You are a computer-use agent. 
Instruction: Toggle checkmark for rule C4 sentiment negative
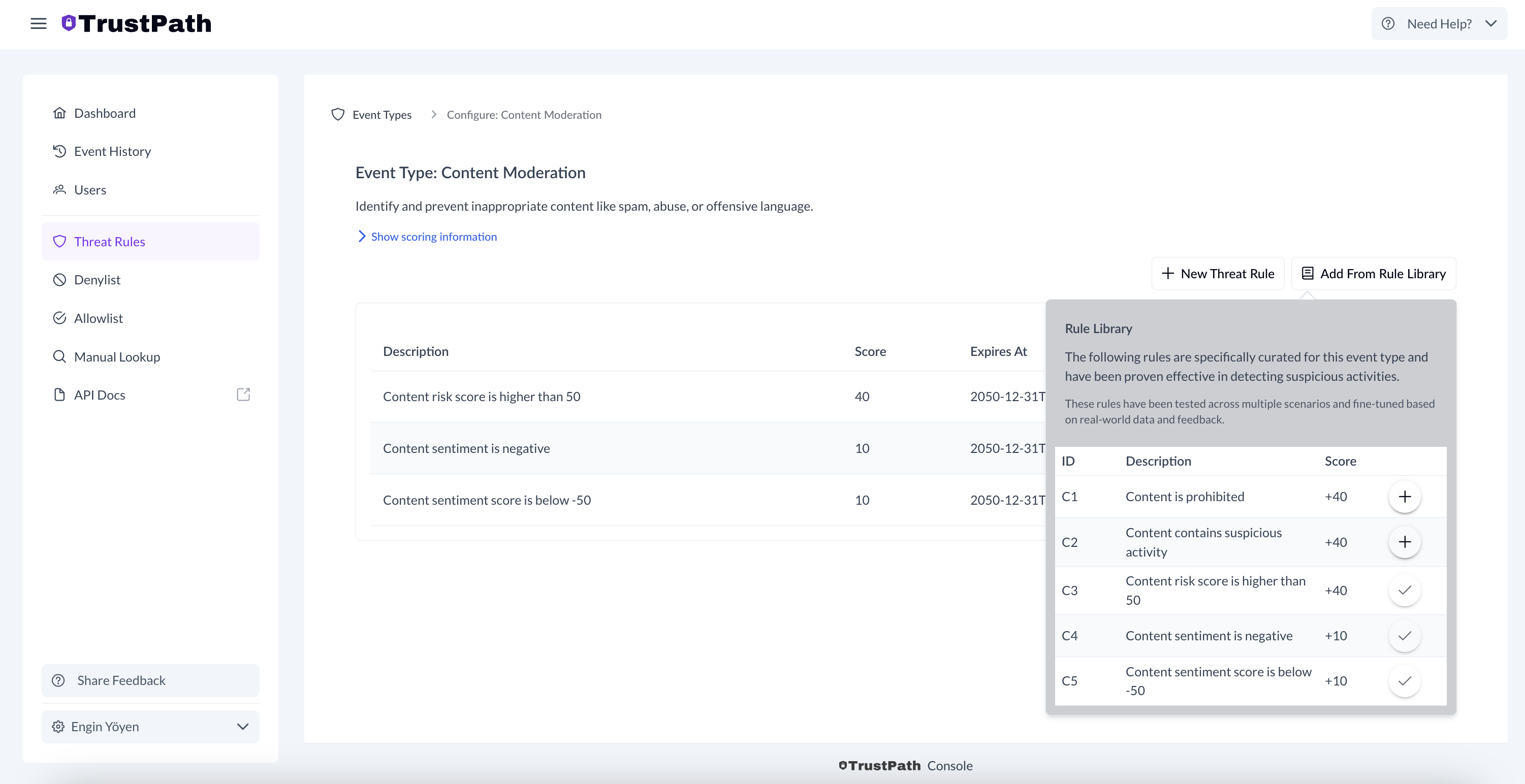tap(1404, 636)
